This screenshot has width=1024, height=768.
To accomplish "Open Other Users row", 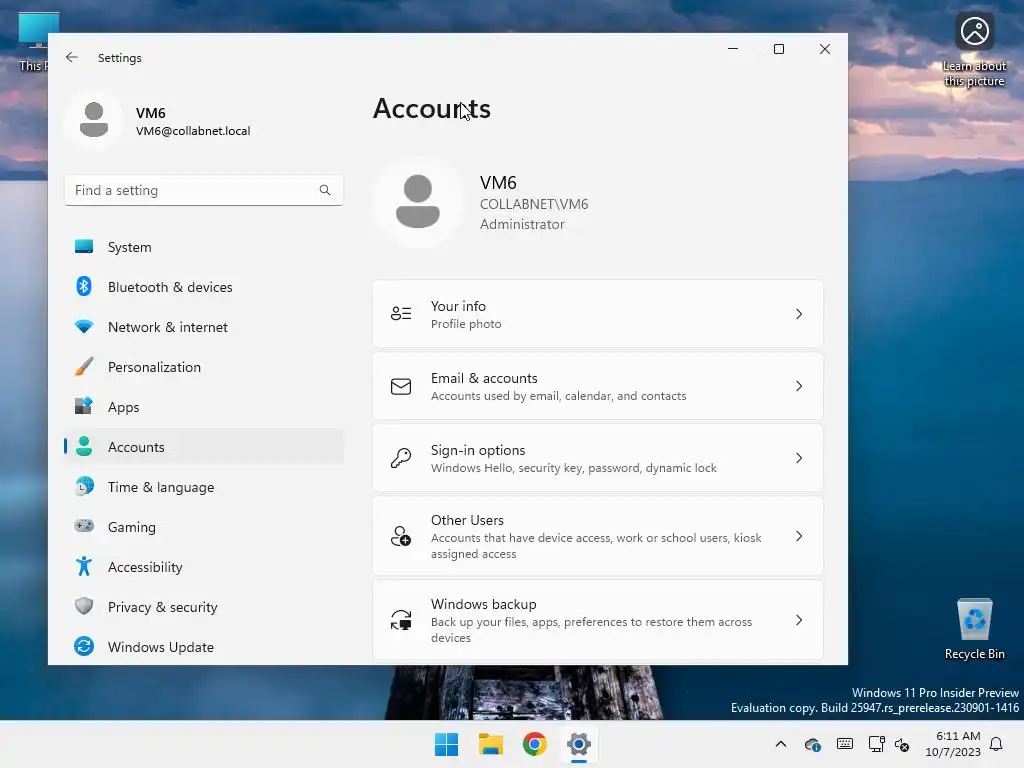I will point(598,536).
